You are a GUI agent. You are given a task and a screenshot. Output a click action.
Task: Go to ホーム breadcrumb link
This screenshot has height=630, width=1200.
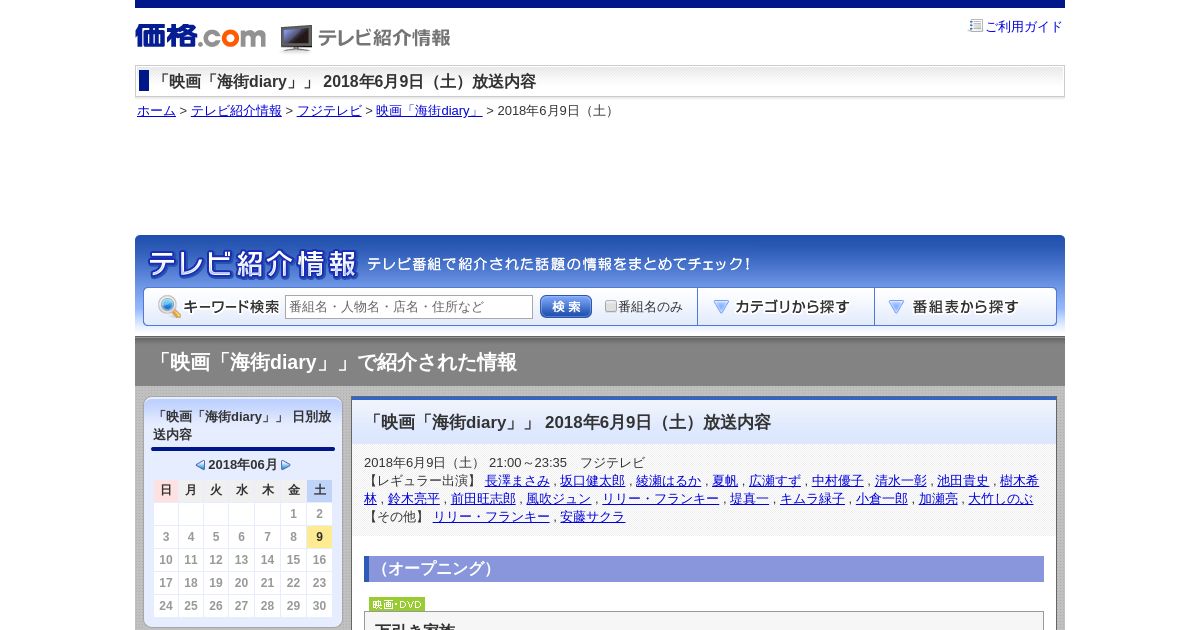(156, 111)
